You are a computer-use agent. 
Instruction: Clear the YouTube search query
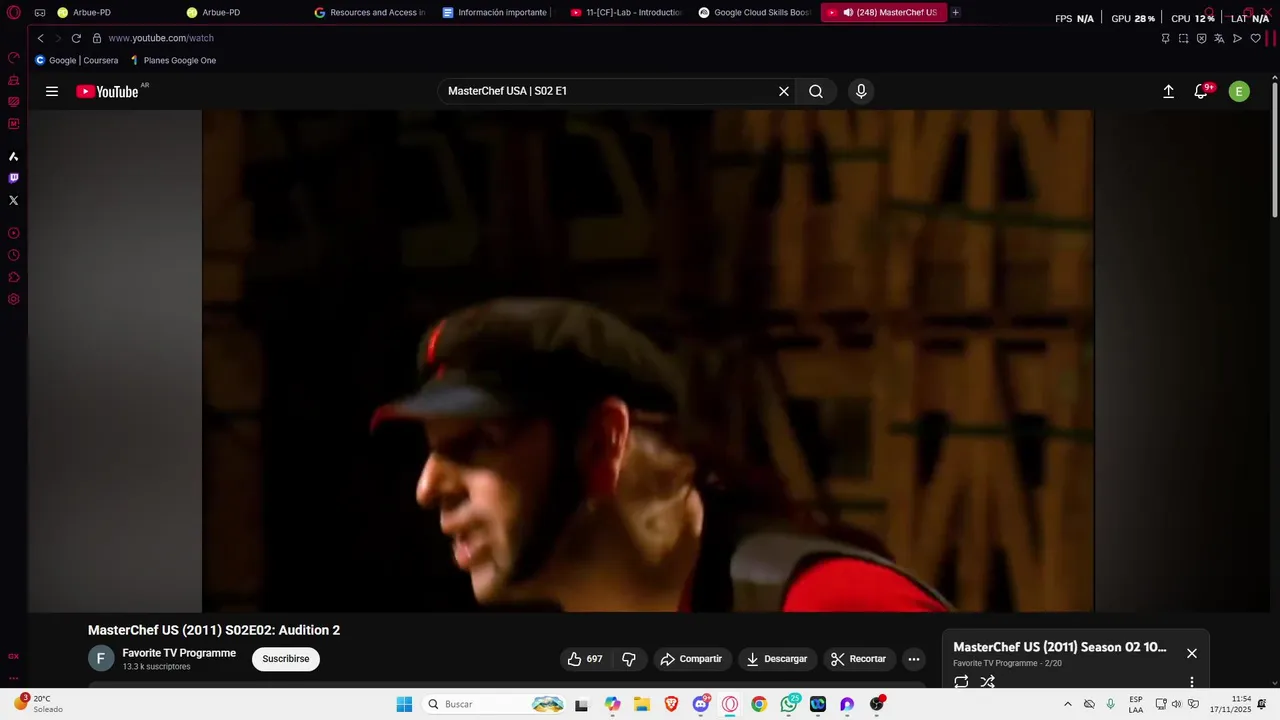pyautogui.click(x=784, y=91)
